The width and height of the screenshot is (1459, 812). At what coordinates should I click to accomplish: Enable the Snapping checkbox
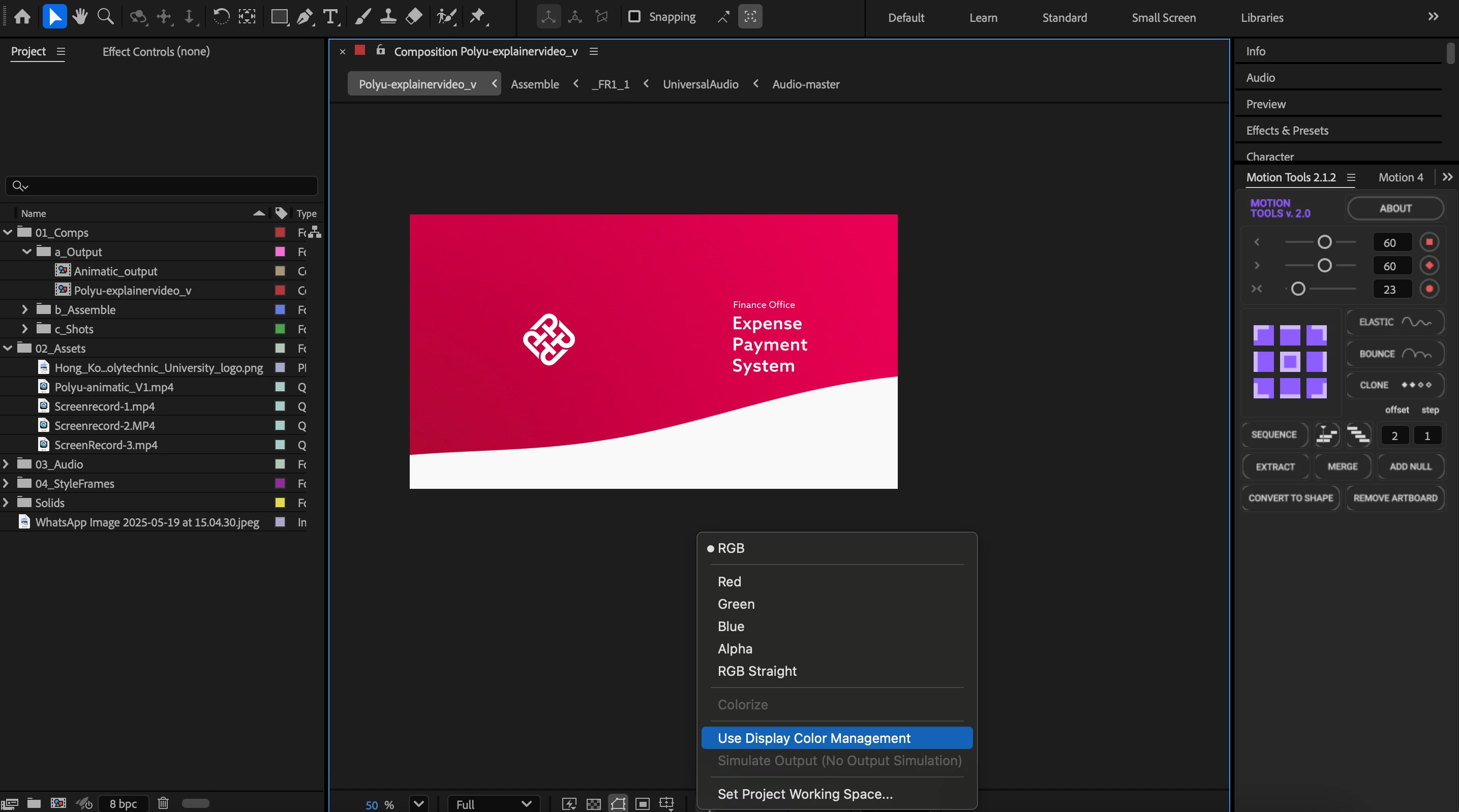point(634,16)
